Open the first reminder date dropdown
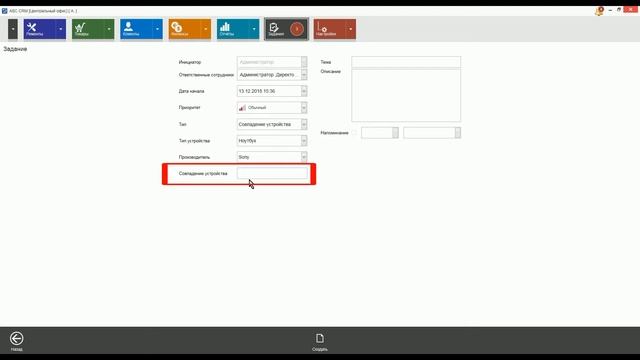The image size is (640, 360). (x=395, y=133)
